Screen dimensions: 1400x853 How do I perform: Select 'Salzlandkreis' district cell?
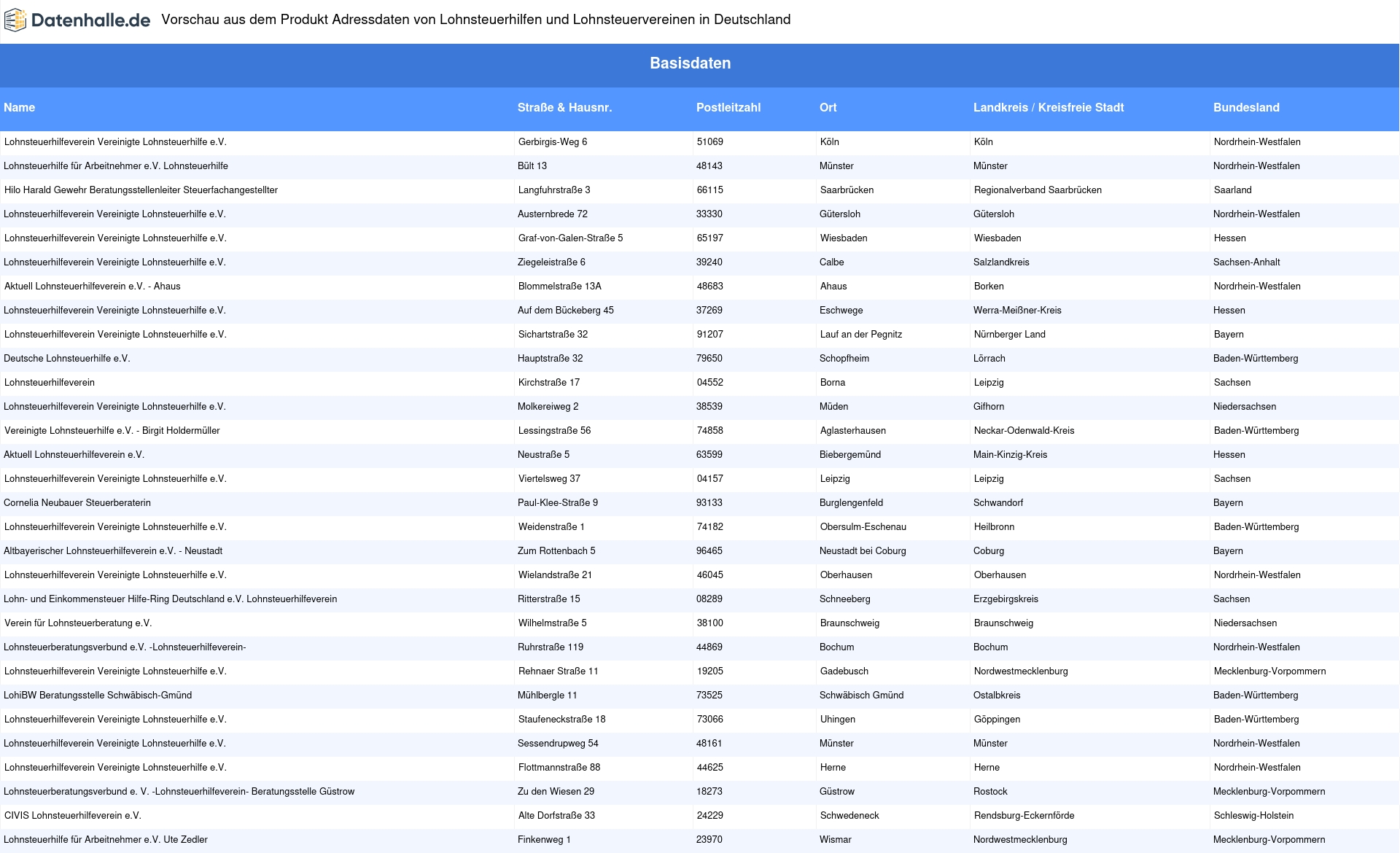click(1001, 262)
